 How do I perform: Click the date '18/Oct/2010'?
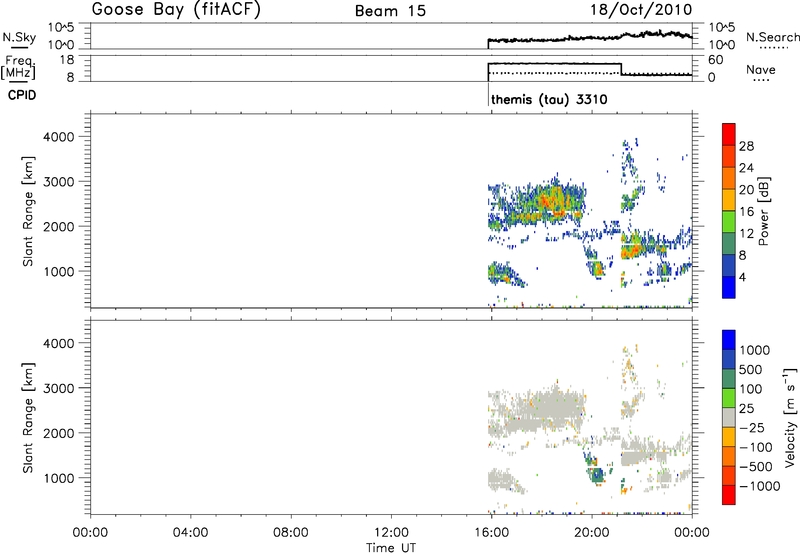pyautogui.click(x=641, y=9)
